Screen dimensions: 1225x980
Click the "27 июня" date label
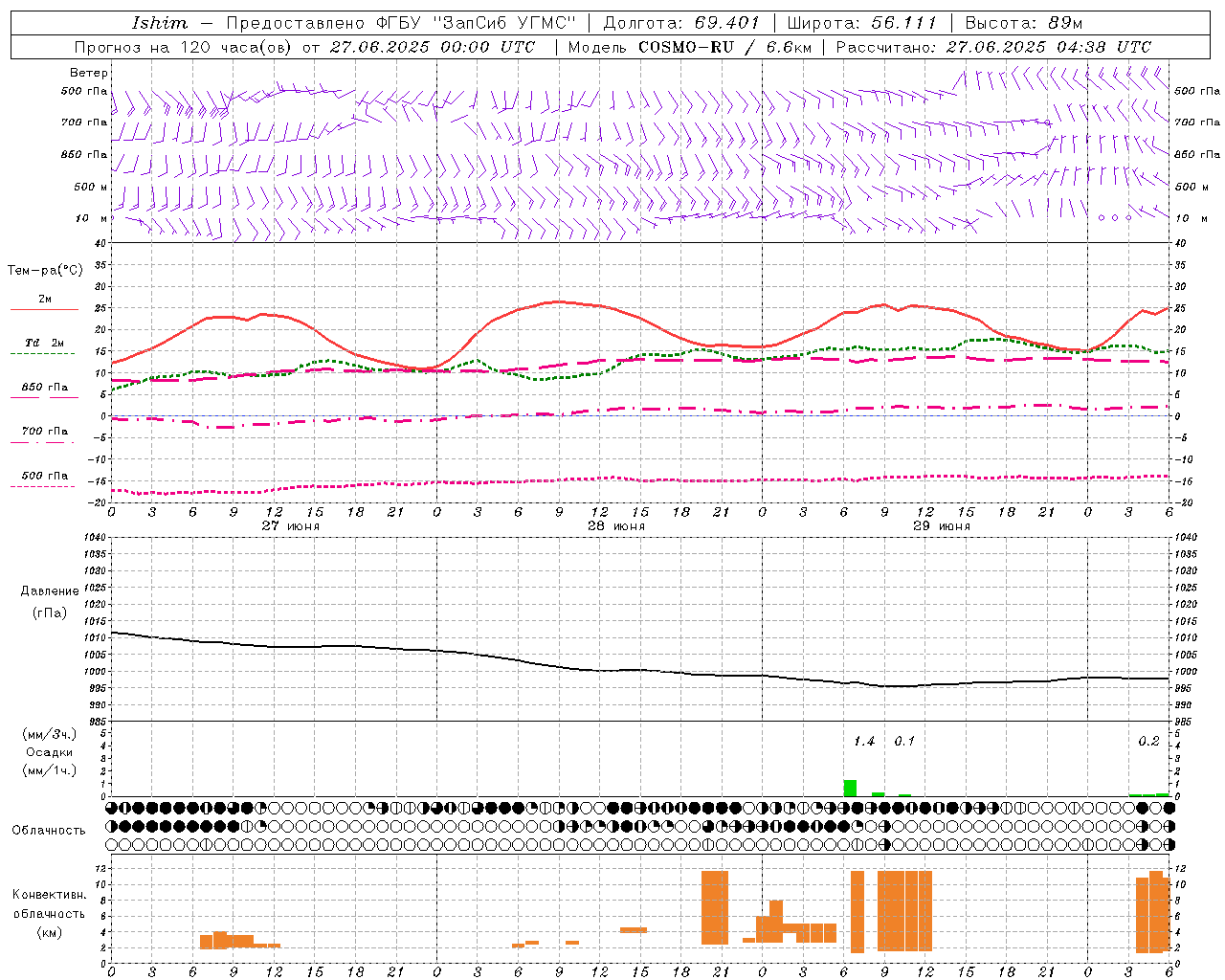click(x=291, y=526)
